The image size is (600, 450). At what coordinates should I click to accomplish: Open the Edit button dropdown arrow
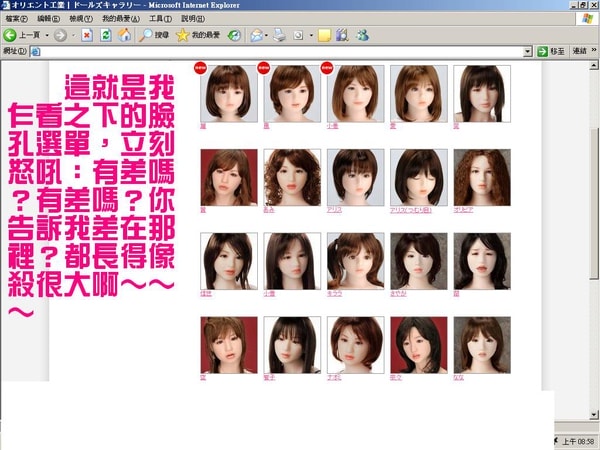pos(311,36)
